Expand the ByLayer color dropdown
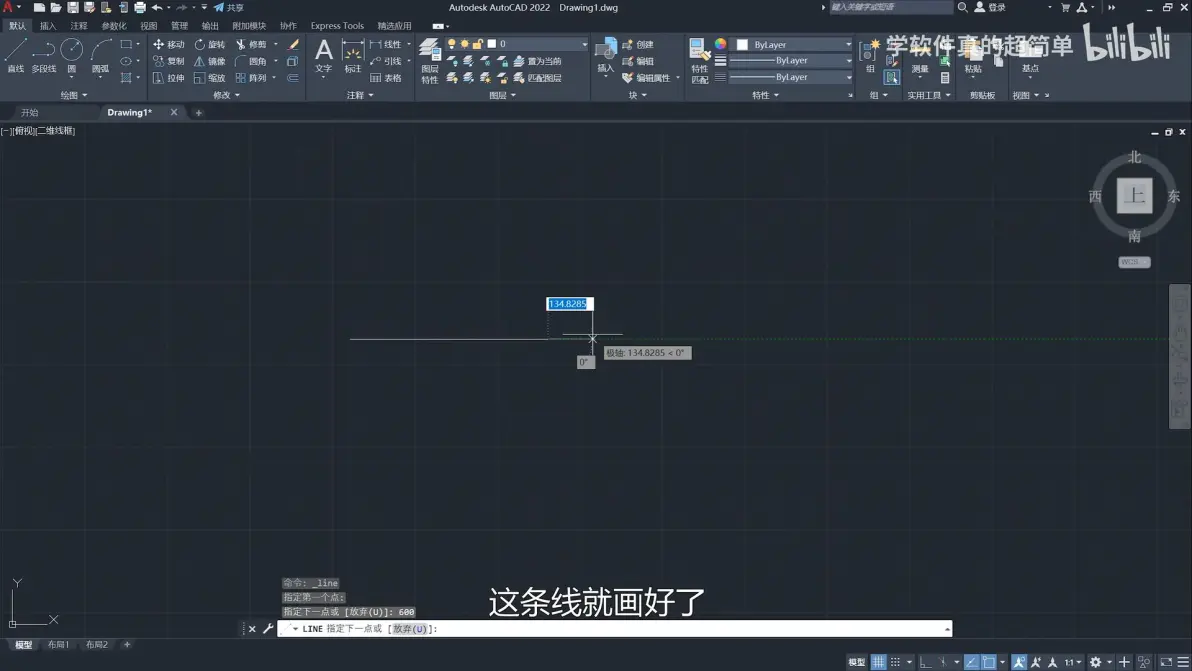 (795, 45)
